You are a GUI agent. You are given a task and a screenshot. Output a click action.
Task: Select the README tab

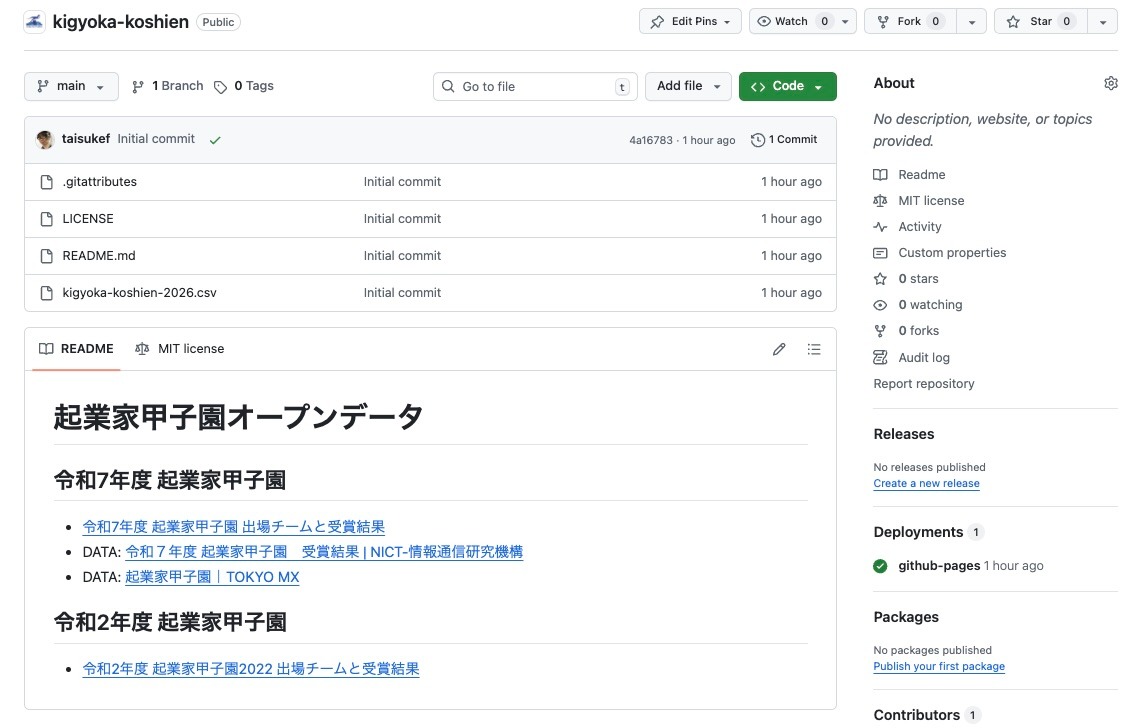tap(76, 349)
